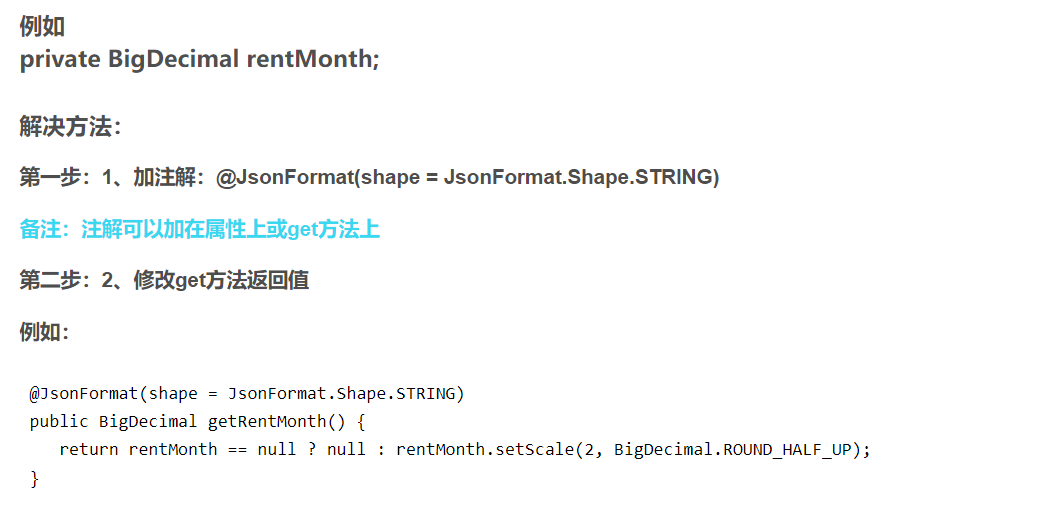
Task: Click '第一步' at start of step one
Action: [50, 177]
